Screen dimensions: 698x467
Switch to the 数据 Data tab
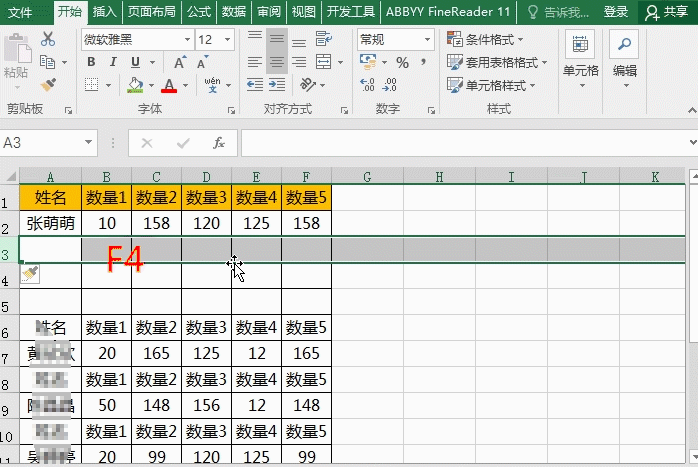coord(234,12)
